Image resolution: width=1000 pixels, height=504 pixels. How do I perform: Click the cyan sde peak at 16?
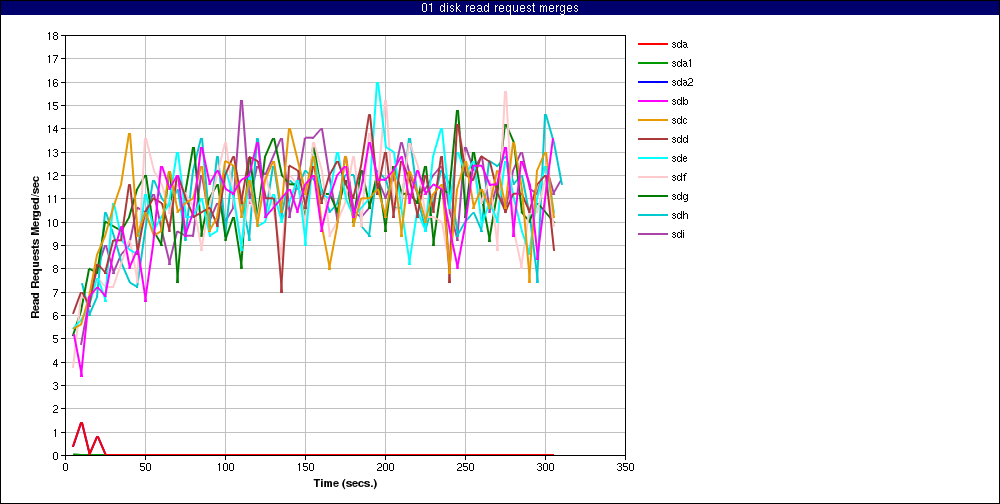(x=378, y=83)
